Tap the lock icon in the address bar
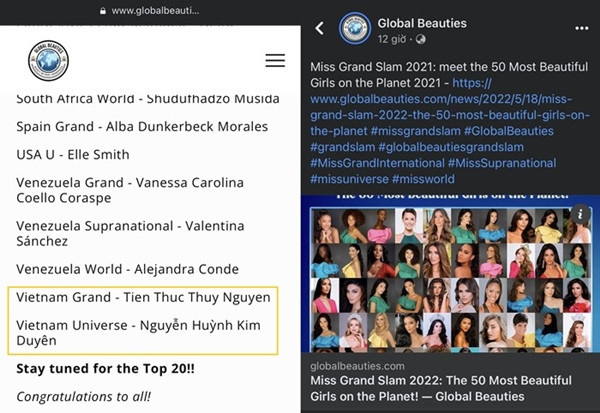Viewport: 600px width, 413px height. (102, 10)
